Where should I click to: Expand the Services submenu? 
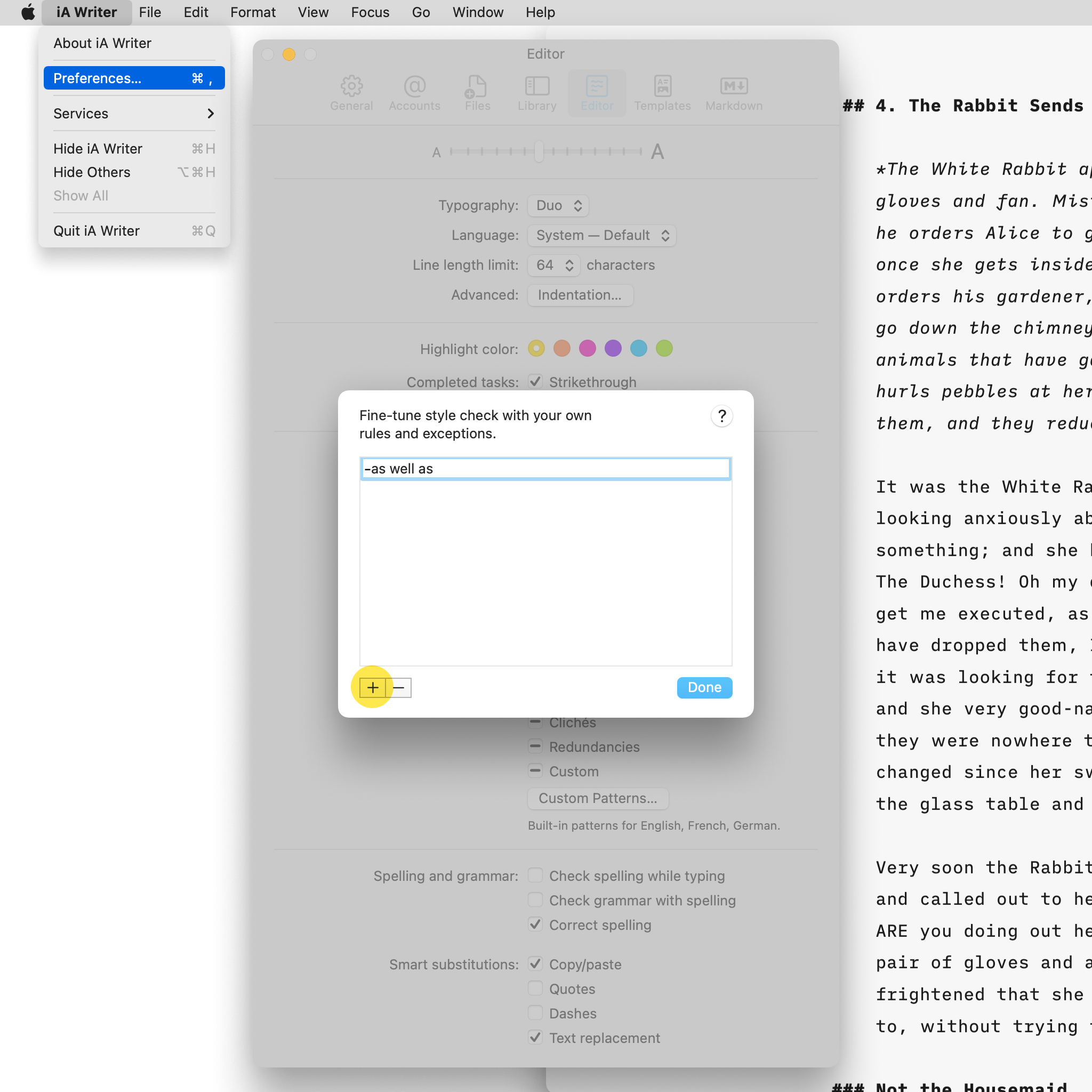(134, 114)
